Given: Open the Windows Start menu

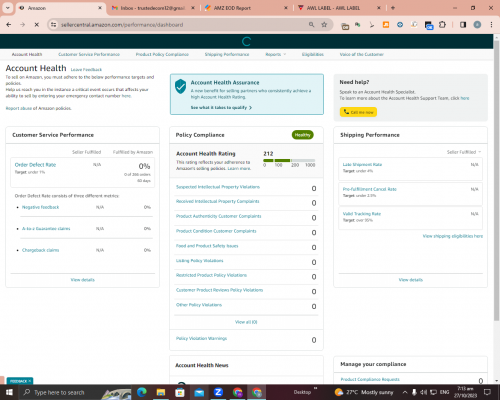Looking at the screenshot, I should click(9, 392).
